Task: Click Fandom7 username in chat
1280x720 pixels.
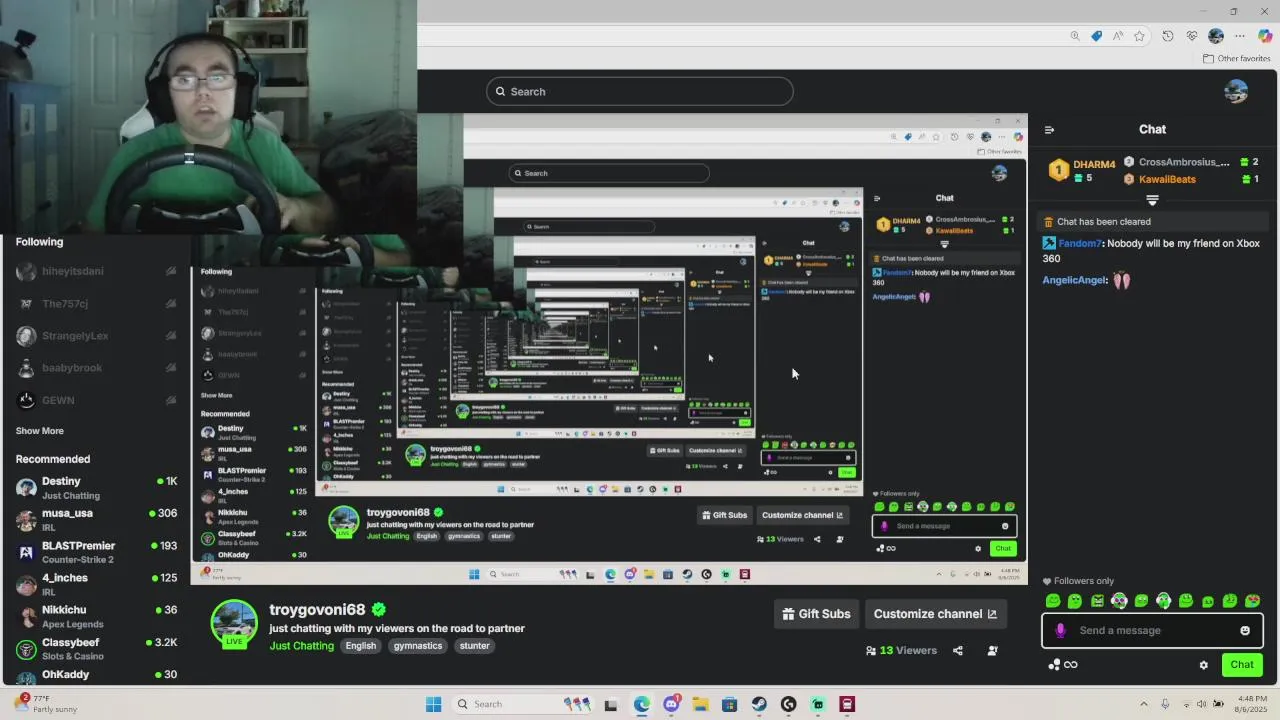Action: coord(1080,243)
